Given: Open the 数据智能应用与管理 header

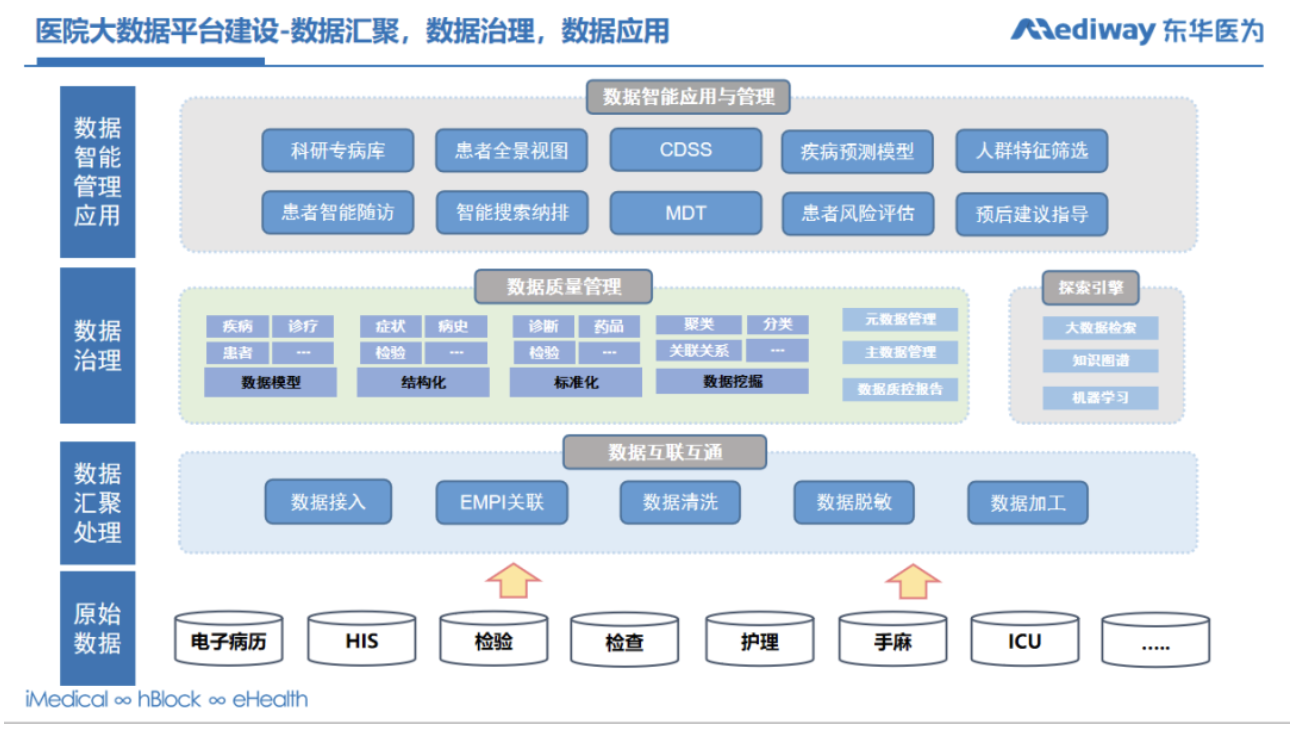Looking at the screenshot, I should (686, 97).
